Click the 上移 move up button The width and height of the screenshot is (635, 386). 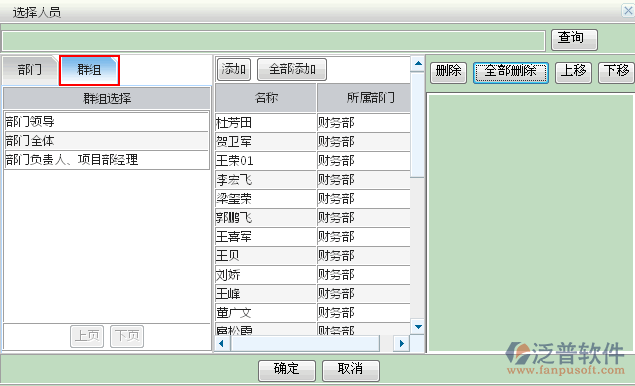[573, 72]
